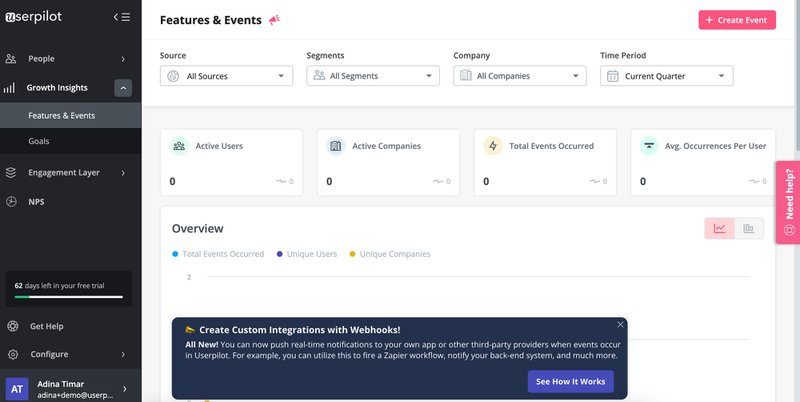Viewport: 800px width, 402px height.
Task: Switch to line chart view
Action: pyautogui.click(x=719, y=228)
